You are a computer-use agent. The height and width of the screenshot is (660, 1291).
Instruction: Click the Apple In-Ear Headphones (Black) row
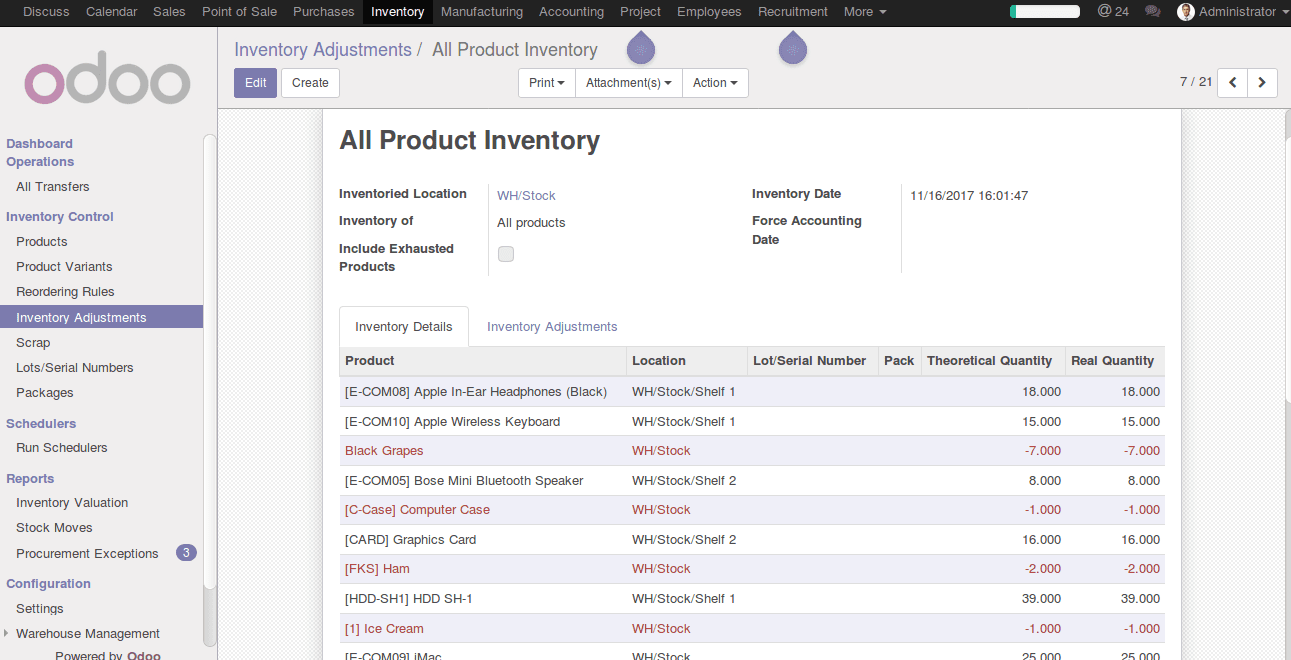pos(752,392)
